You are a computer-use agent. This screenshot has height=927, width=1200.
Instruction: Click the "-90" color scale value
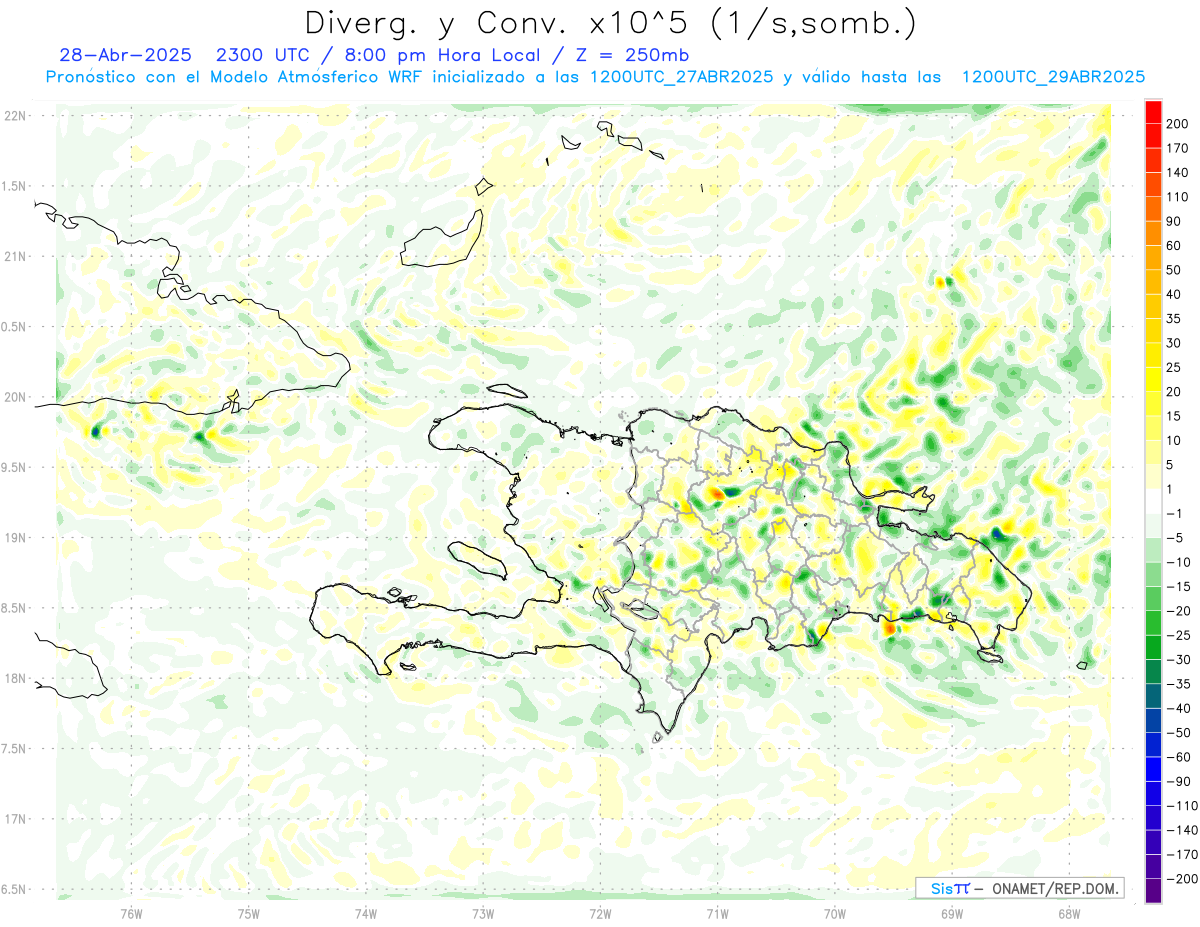(1177, 782)
